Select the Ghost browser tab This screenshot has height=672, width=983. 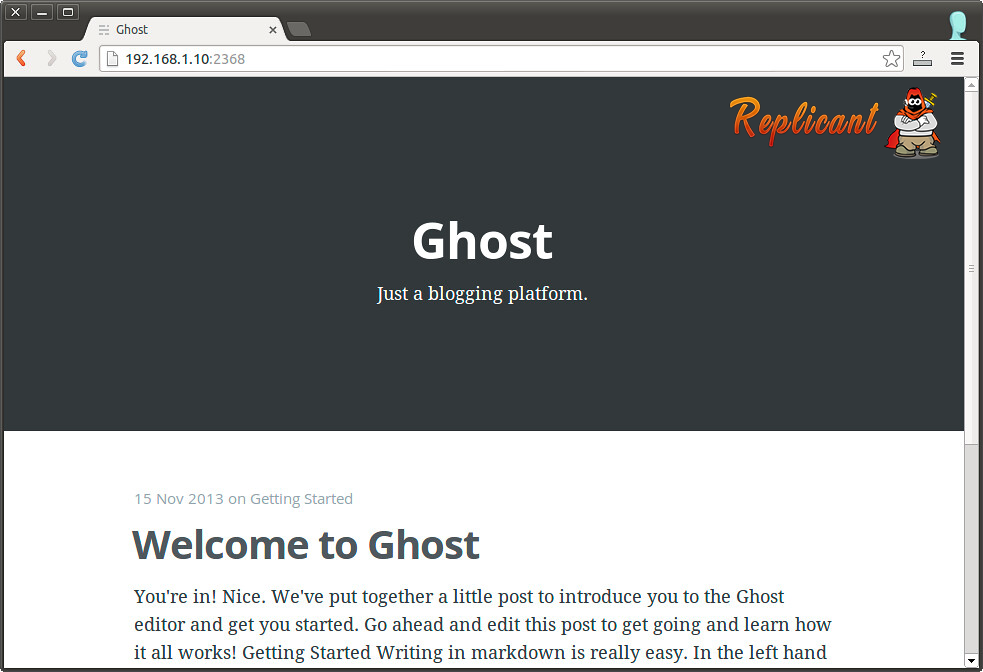tap(186, 29)
